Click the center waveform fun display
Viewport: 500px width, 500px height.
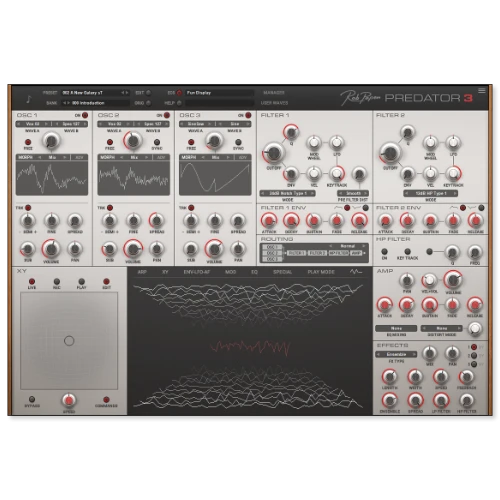point(250,346)
